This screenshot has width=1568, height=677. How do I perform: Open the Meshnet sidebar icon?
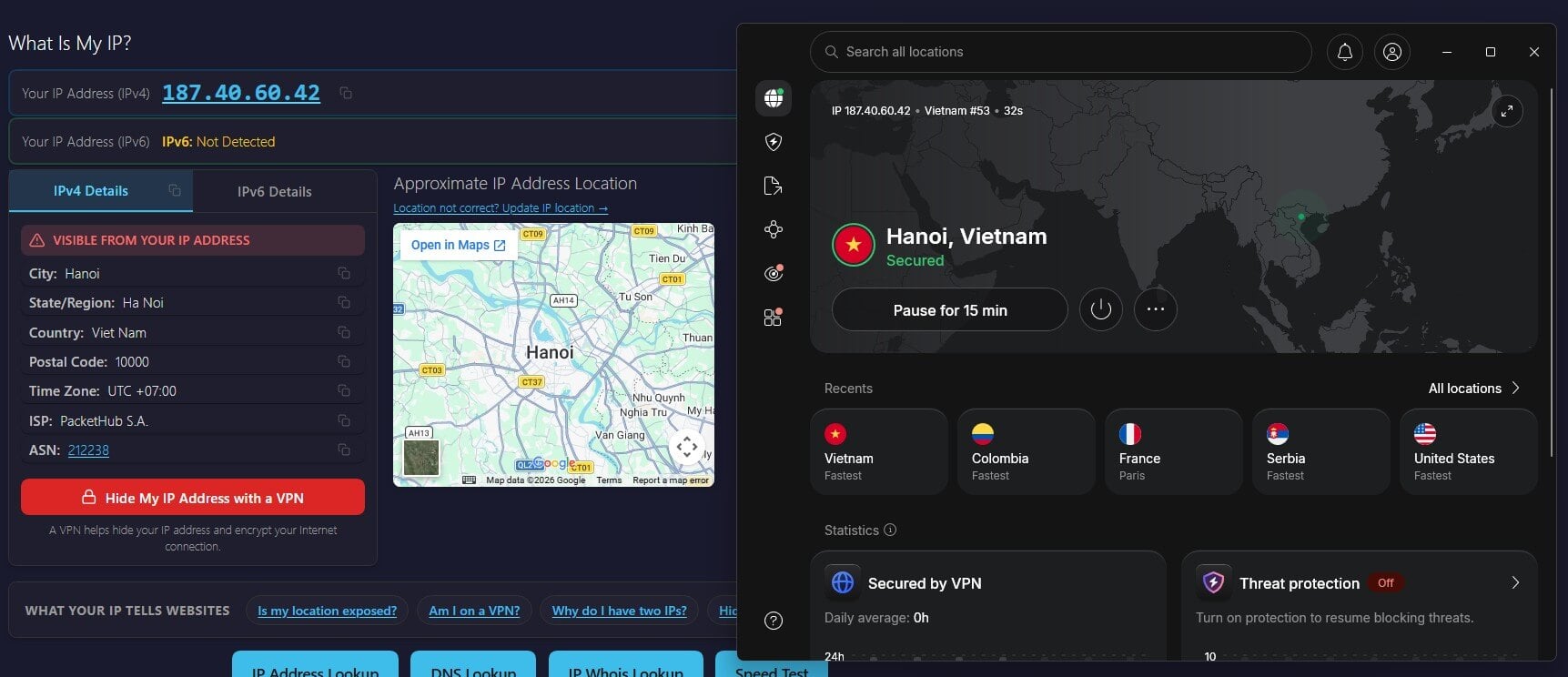pyautogui.click(x=774, y=229)
